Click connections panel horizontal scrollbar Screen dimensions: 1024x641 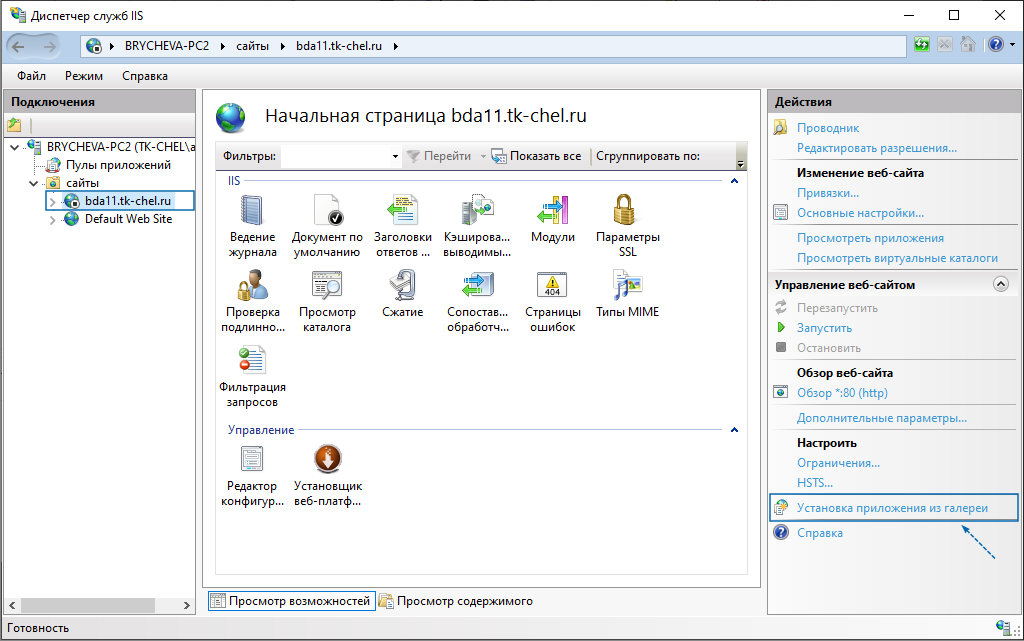(88, 605)
